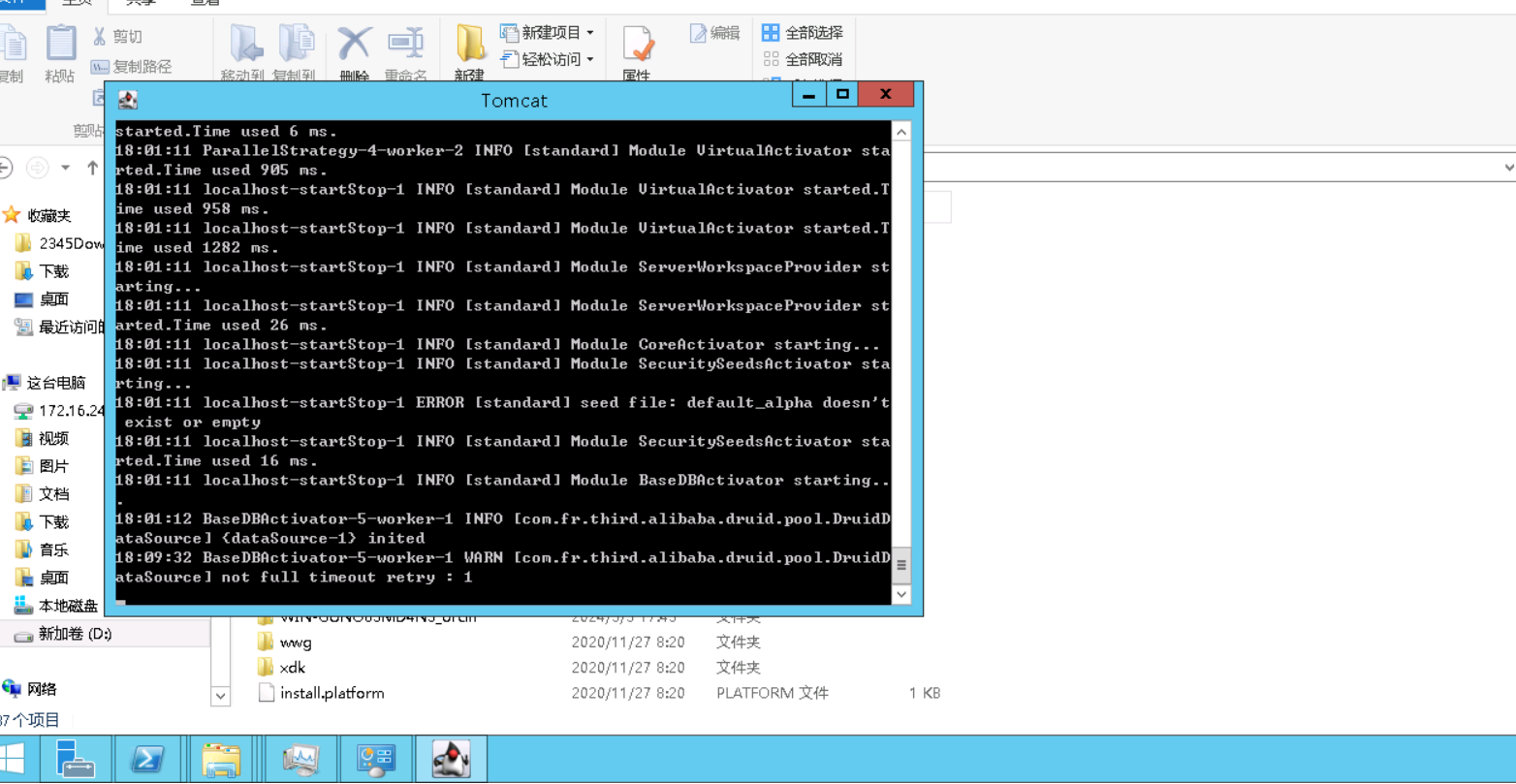Click the Tomcat console scrollbar thumb

(x=901, y=564)
